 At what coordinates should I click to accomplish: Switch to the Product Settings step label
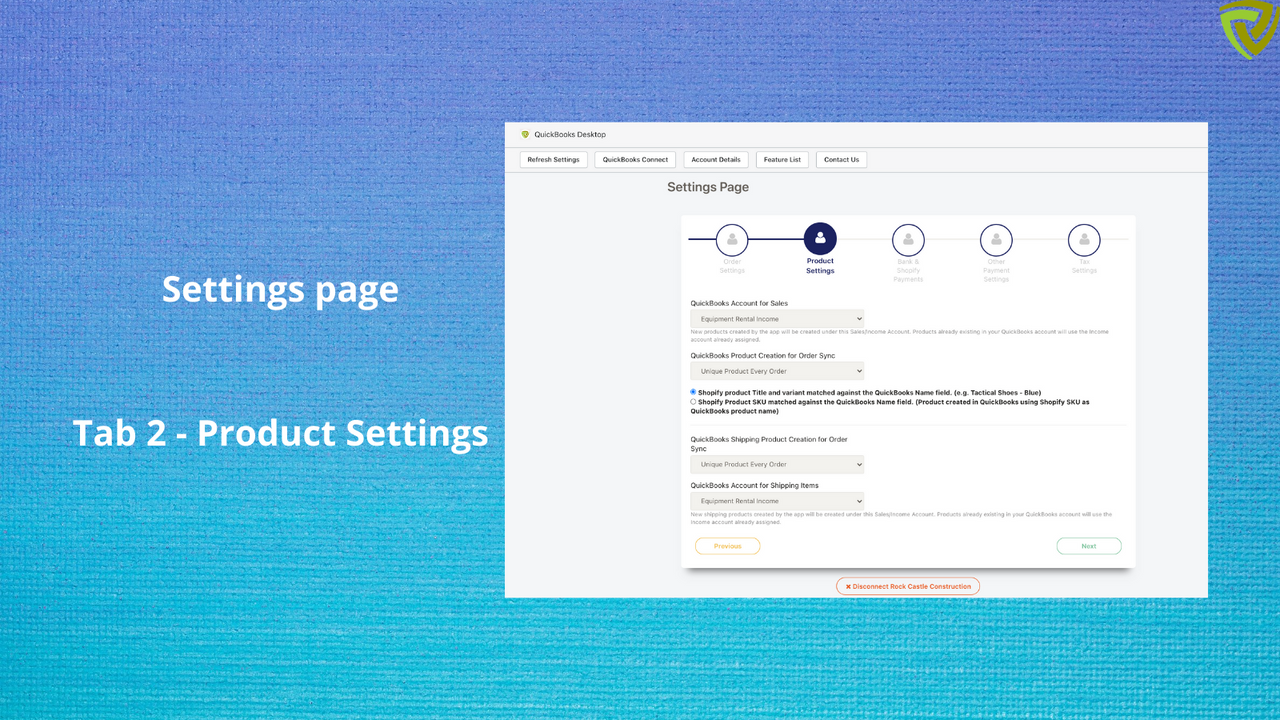[820, 266]
